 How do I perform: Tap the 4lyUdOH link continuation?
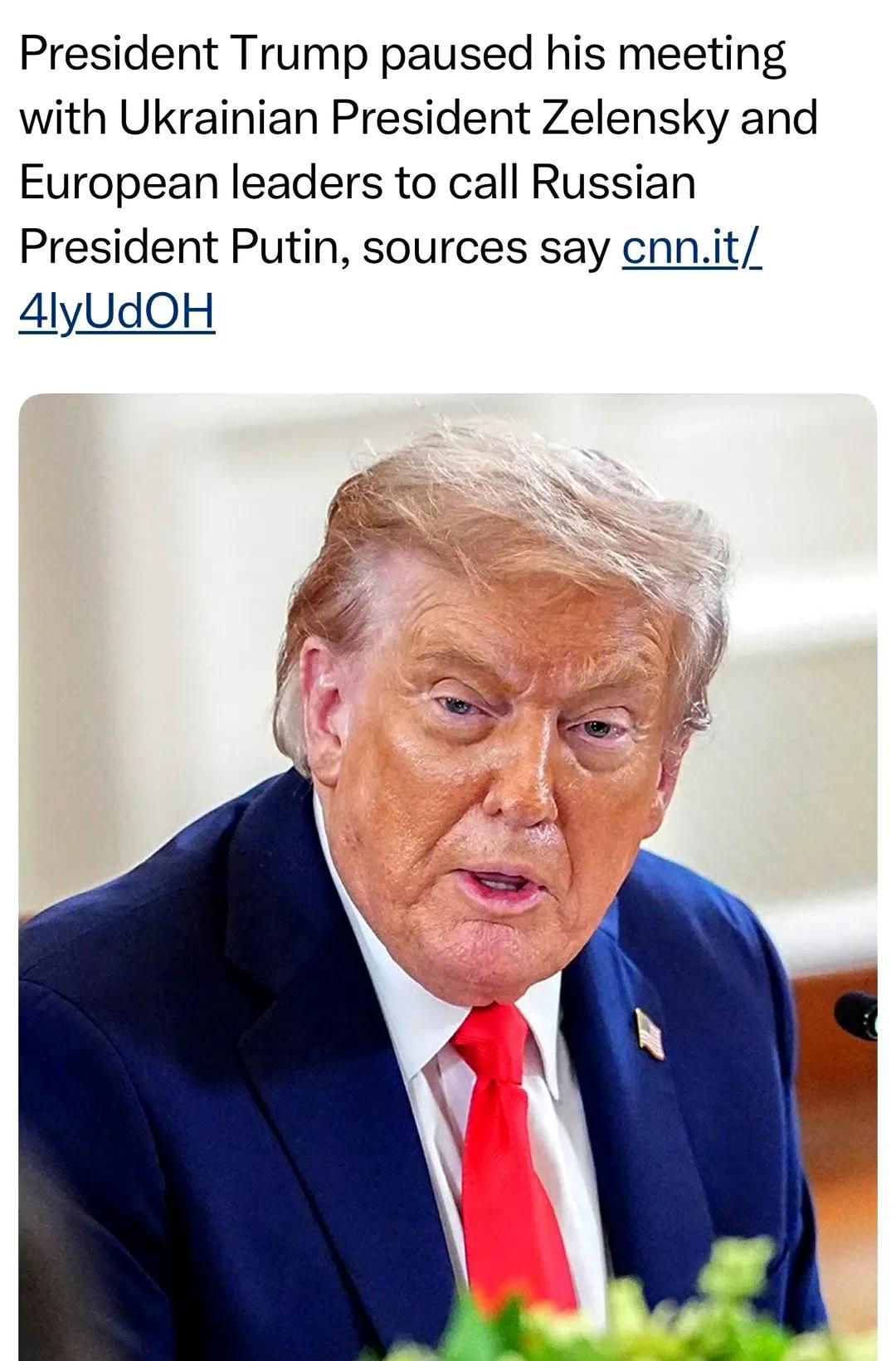117,311
